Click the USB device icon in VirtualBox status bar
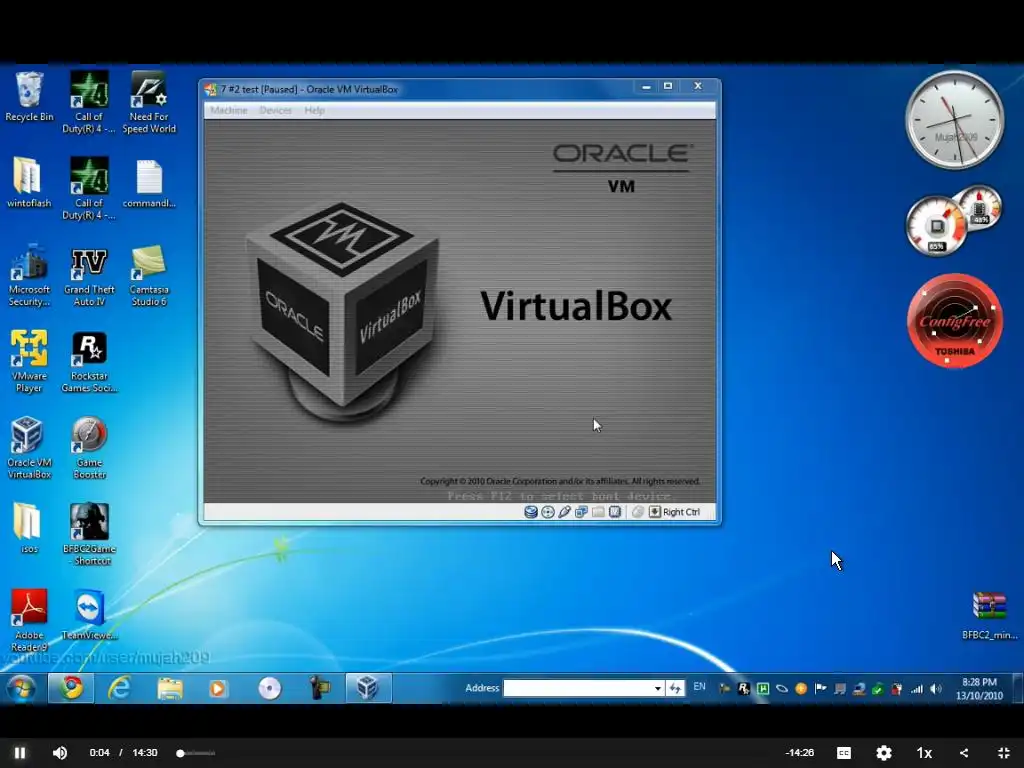 565,512
